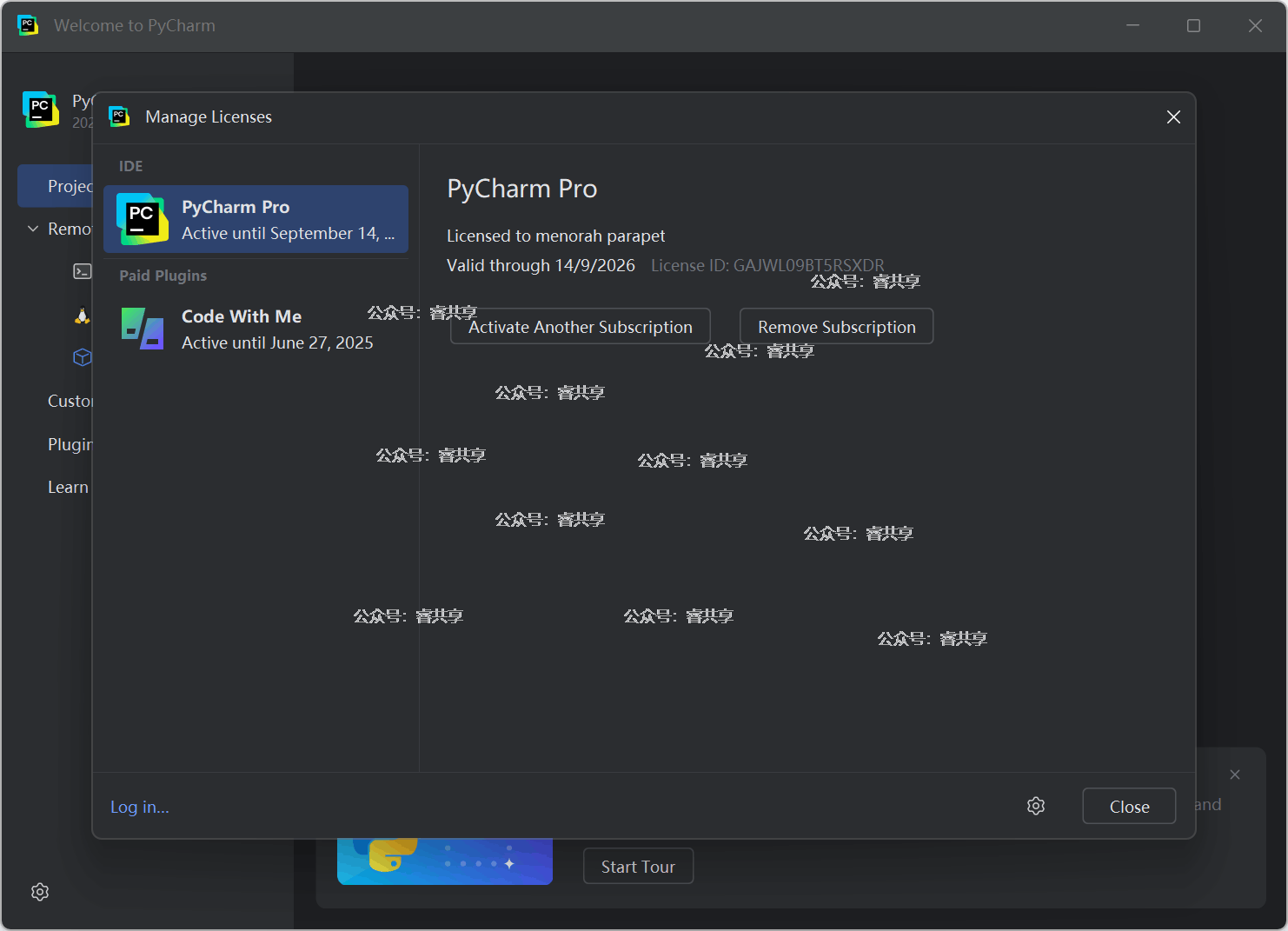Screen dimensions: 1288x931
Task: Click the 'Paid Plugins' section header
Action: click(x=163, y=276)
